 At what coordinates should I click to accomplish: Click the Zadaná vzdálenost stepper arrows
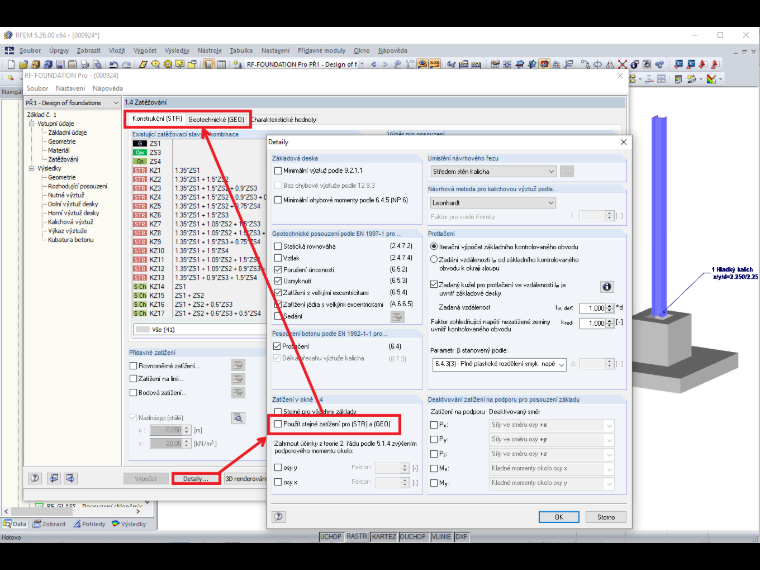[x=609, y=308]
